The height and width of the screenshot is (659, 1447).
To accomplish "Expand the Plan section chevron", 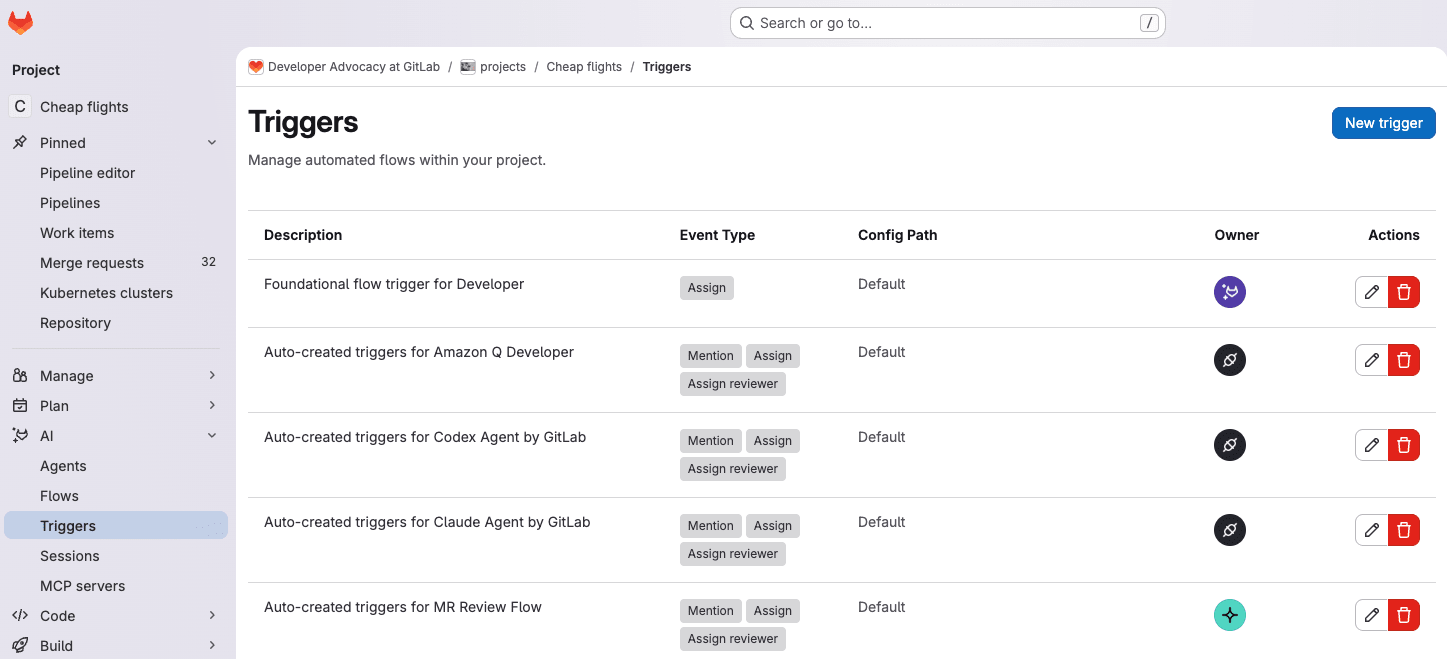I will coord(212,406).
